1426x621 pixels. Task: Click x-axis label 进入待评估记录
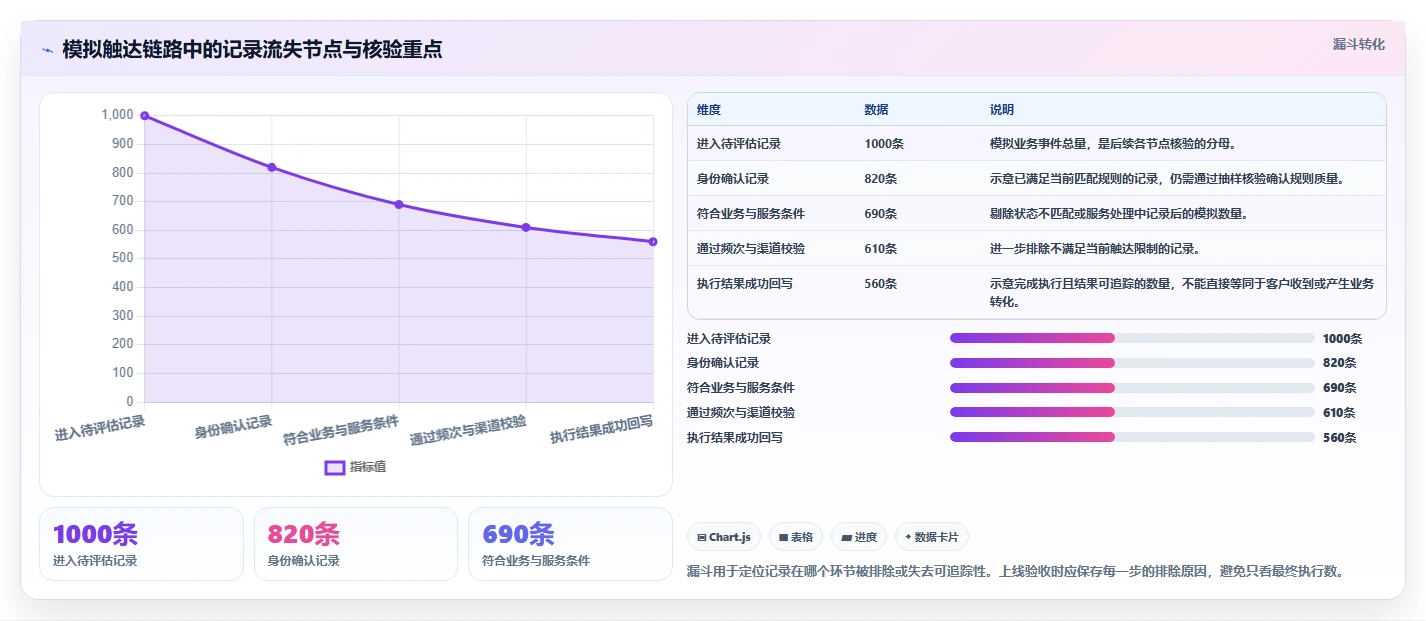tap(100, 428)
